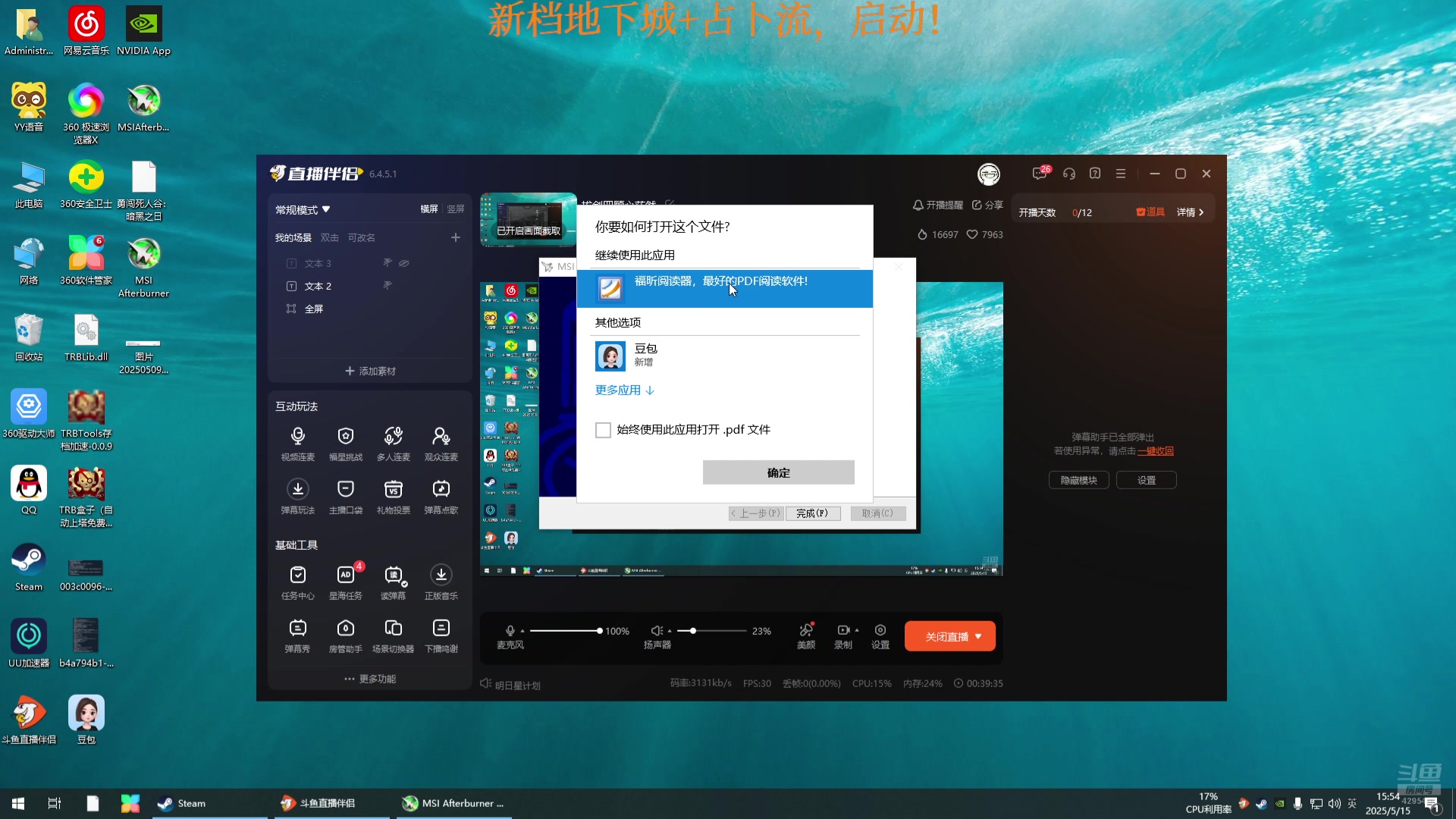
Task: Switch to 竖屏 portrait tab
Action: [455, 209]
